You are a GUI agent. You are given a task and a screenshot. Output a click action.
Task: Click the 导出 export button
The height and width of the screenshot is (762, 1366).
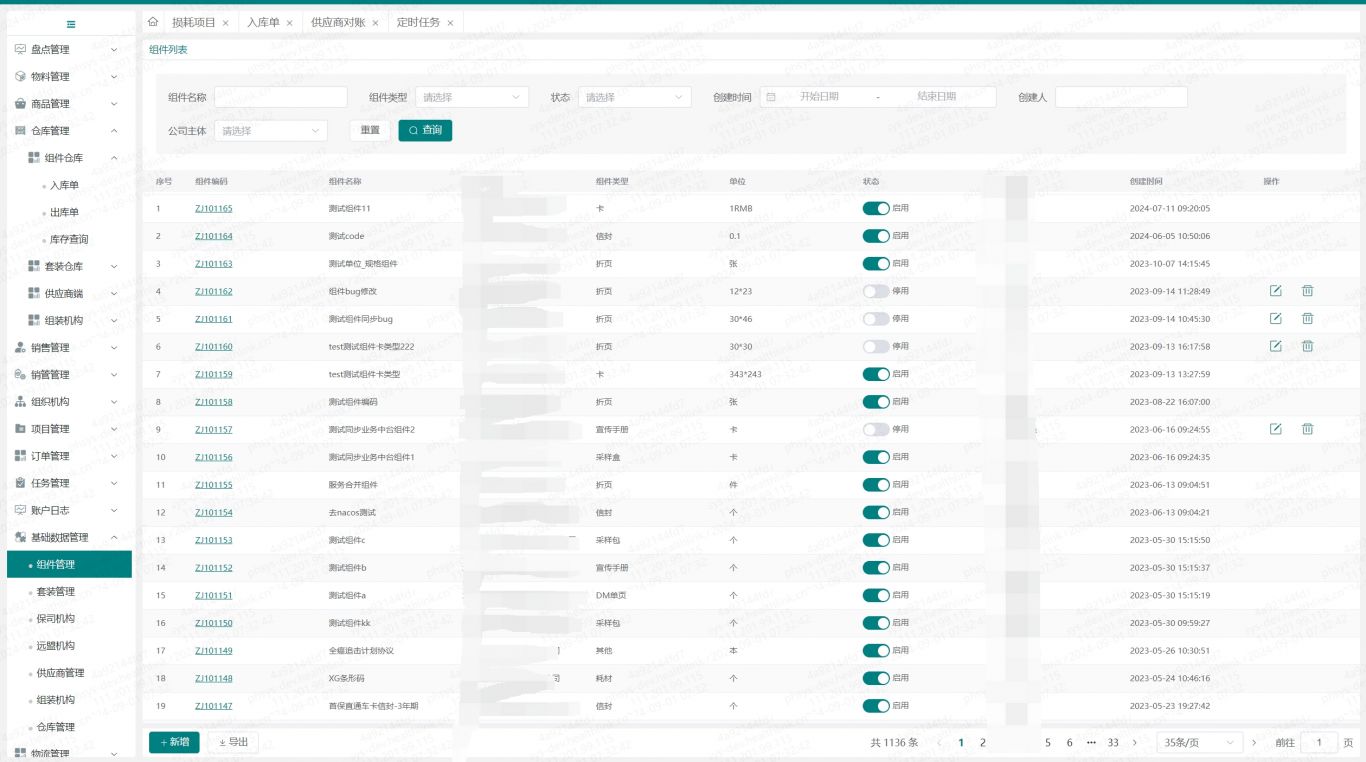coord(233,742)
